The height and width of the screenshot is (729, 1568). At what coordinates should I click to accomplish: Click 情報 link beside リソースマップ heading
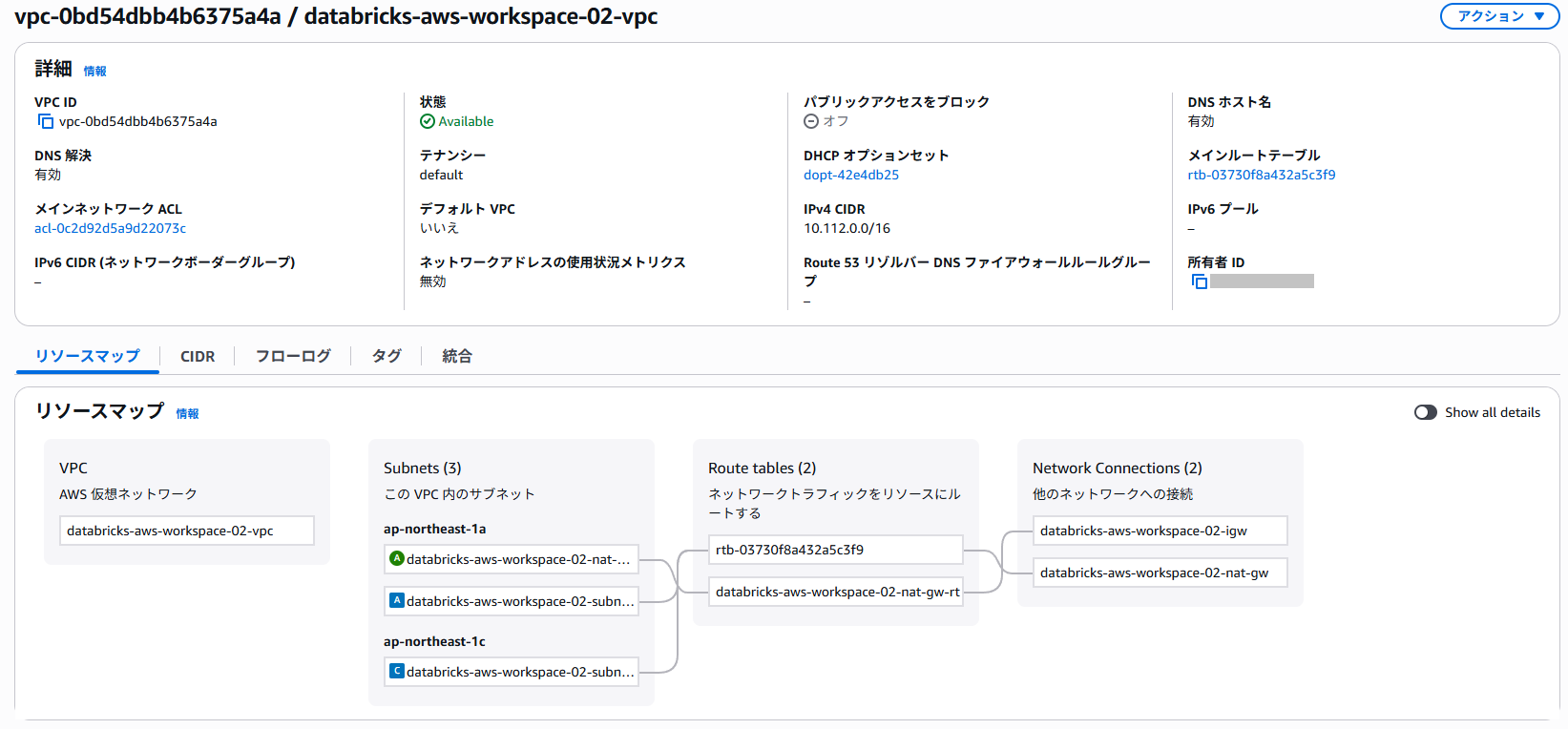[x=187, y=413]
